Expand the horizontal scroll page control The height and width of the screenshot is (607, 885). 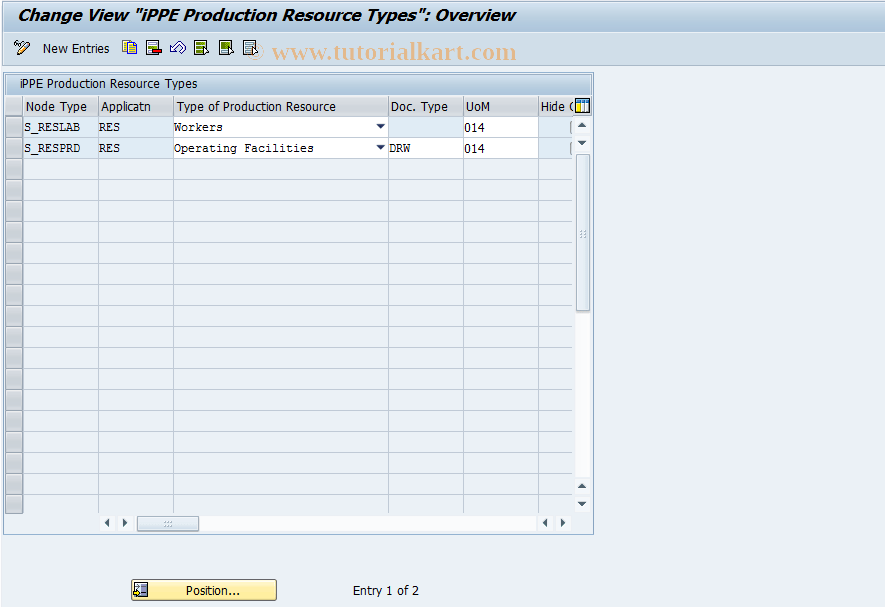166,523
